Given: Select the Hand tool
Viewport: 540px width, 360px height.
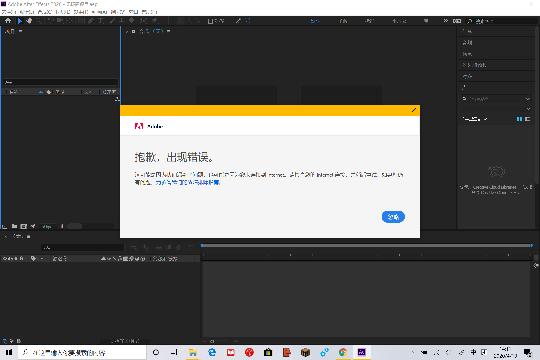Looking at the screenshot, I should point(29,21).
